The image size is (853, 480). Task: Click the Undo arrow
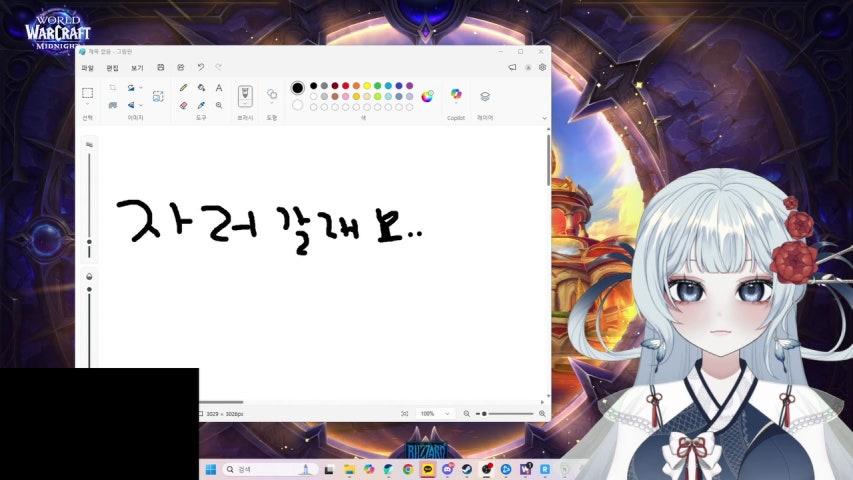(201, 67)
